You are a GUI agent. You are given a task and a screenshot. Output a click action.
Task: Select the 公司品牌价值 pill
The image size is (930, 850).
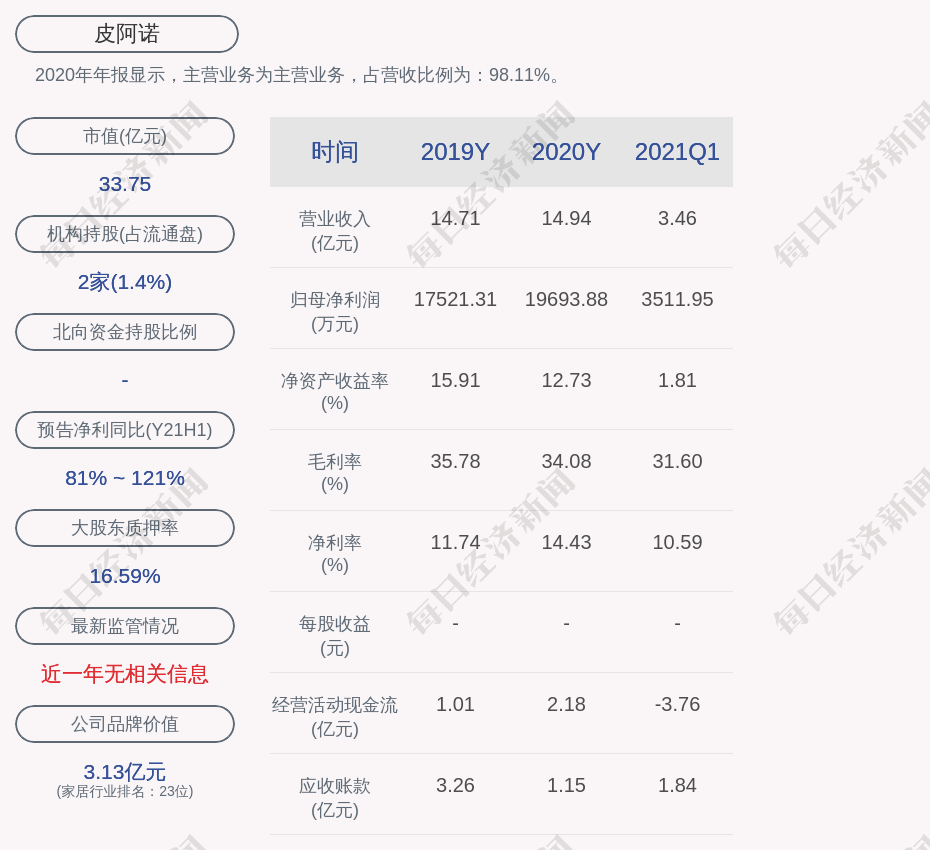click(x=125, y=724)
